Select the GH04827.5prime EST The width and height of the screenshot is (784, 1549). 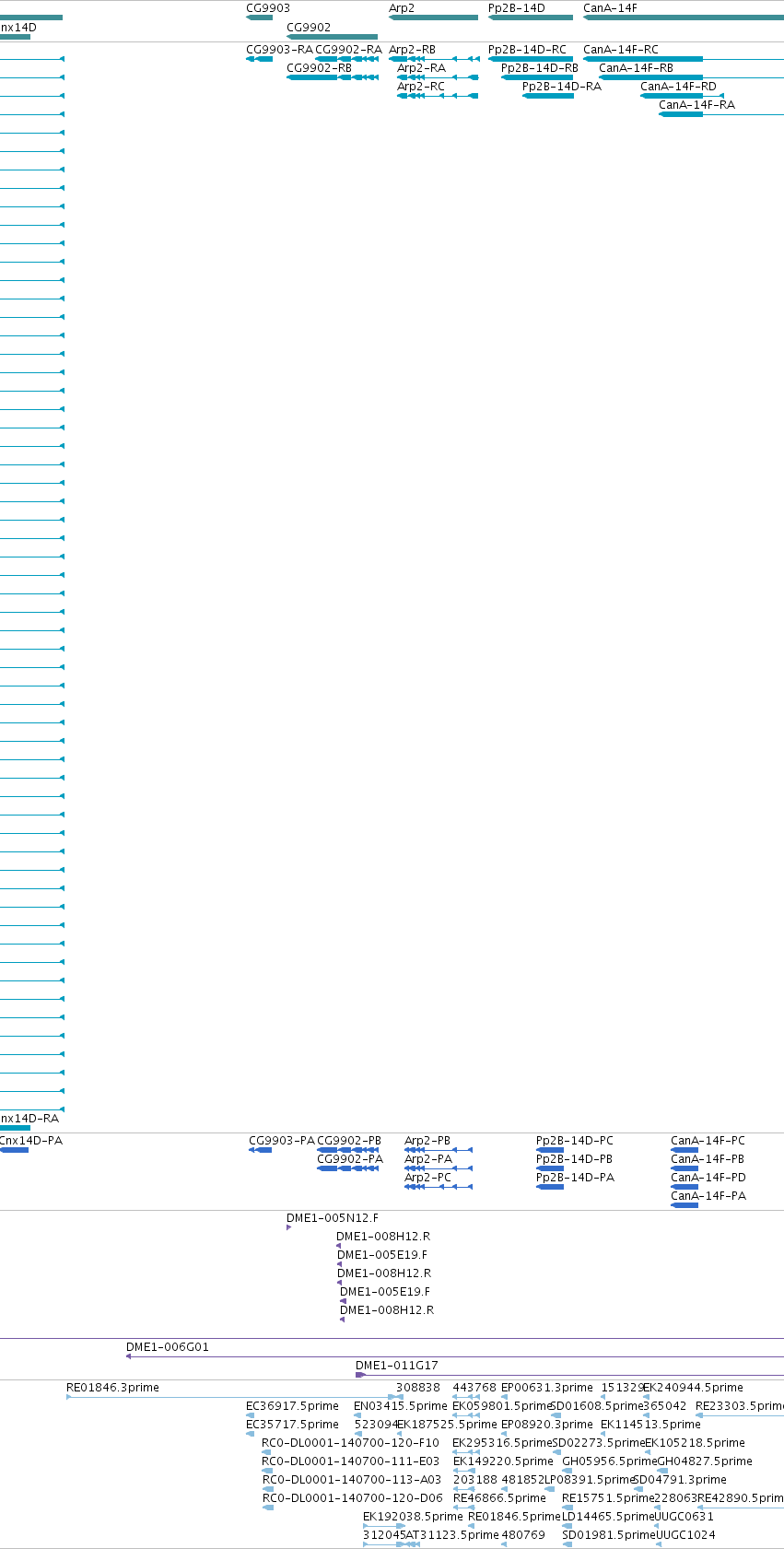tap(661, 1471)
